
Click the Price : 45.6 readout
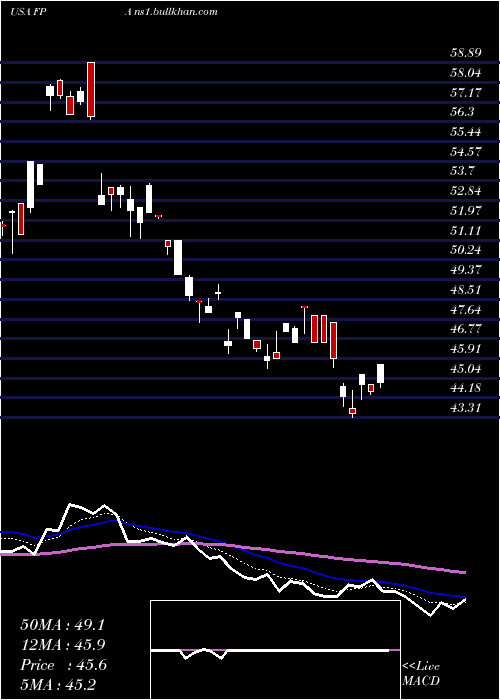pos(63,665)
